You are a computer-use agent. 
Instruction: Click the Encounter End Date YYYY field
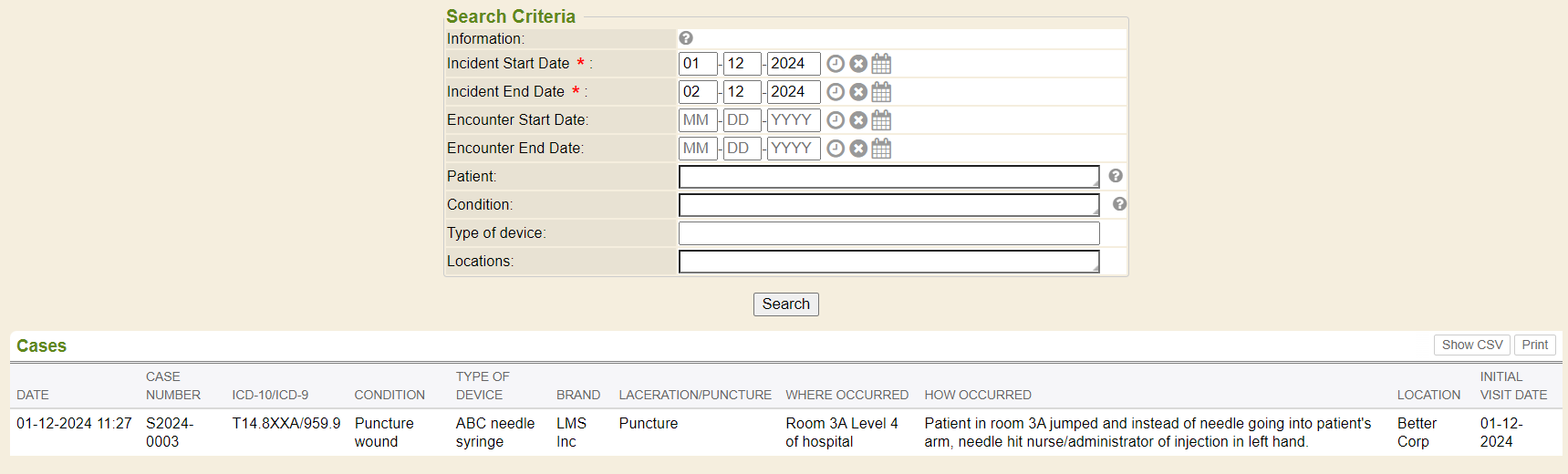(793, 149)
